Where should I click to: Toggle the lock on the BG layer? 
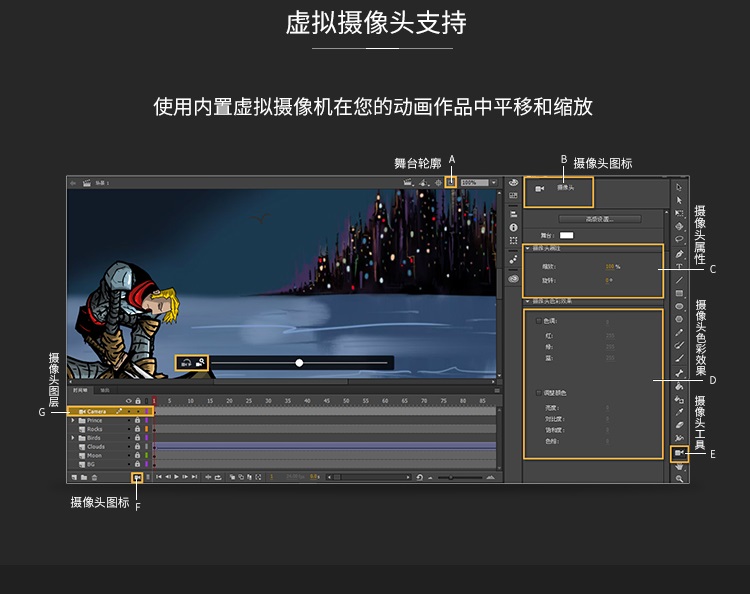tap(137, 464)
